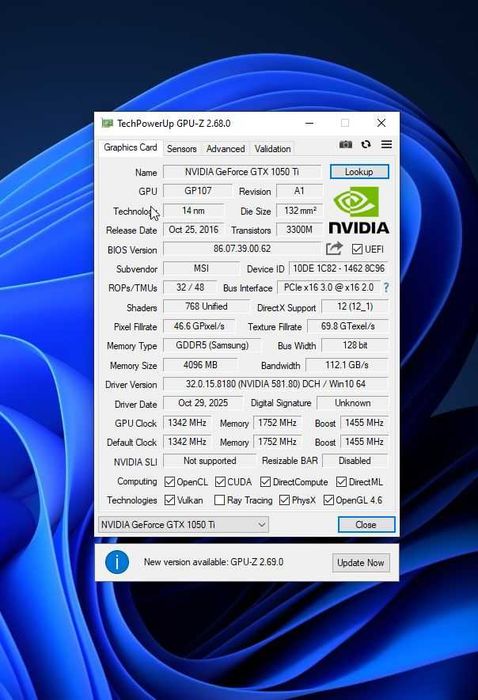The image size is (478, 700).
Task: Toggle the PhysX checkbox
Action: [284, 500]
